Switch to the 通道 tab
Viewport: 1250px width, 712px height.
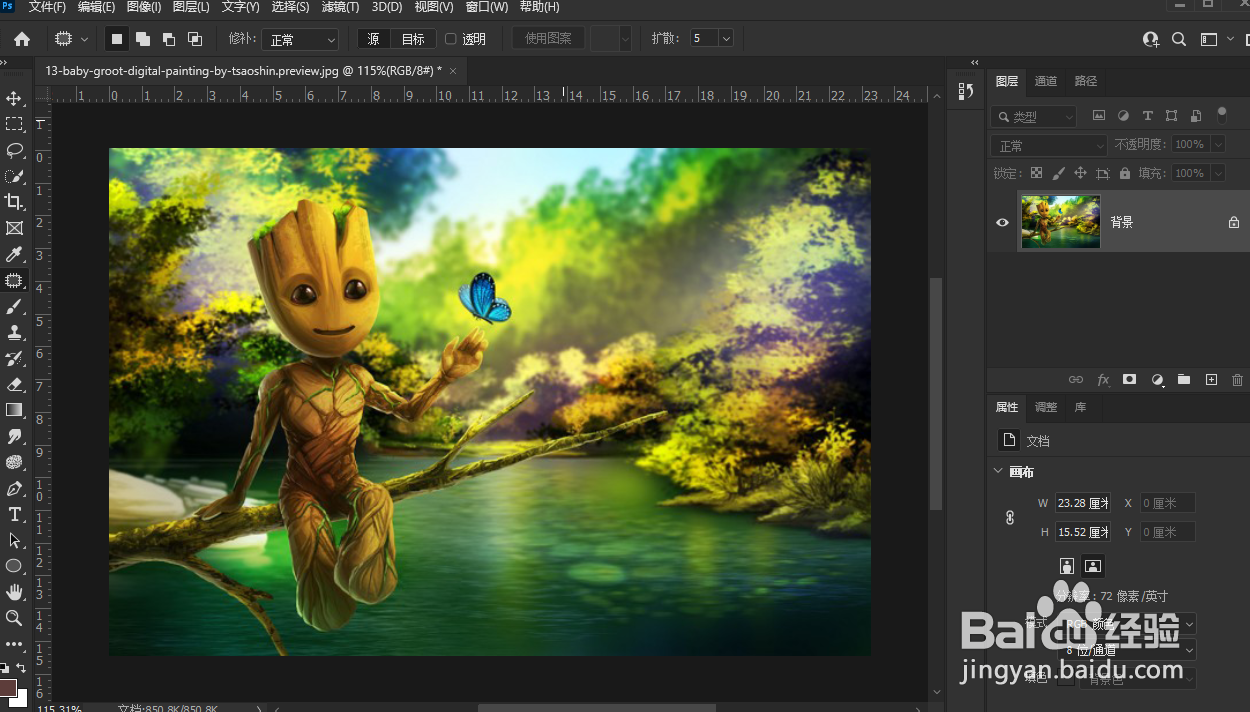[1046, 81]
